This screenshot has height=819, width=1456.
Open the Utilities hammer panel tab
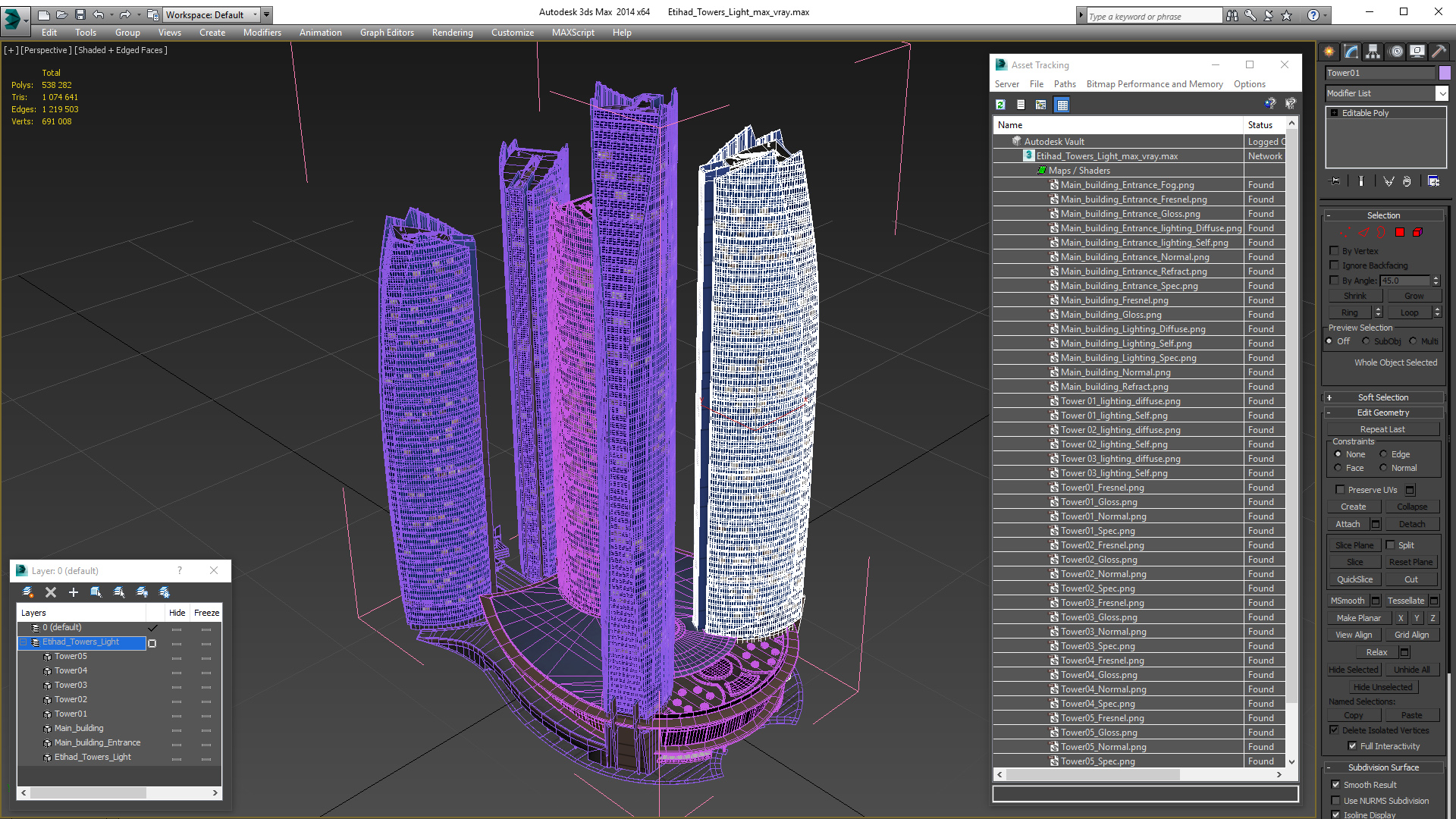pyautogui.click(x=1439, y=52)
